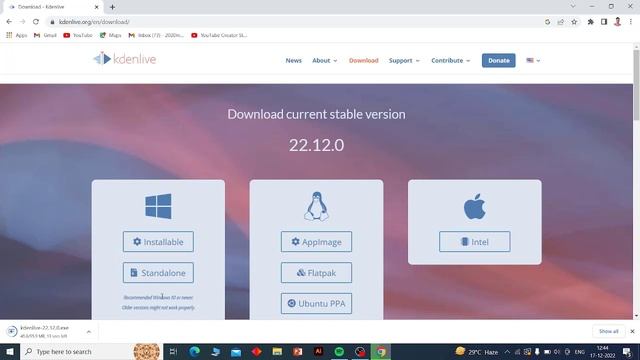This screenshot has height=360, width=640.
Task: Click the Linux penguin icon
Action: pyautogui.click(x=316, y=206)
